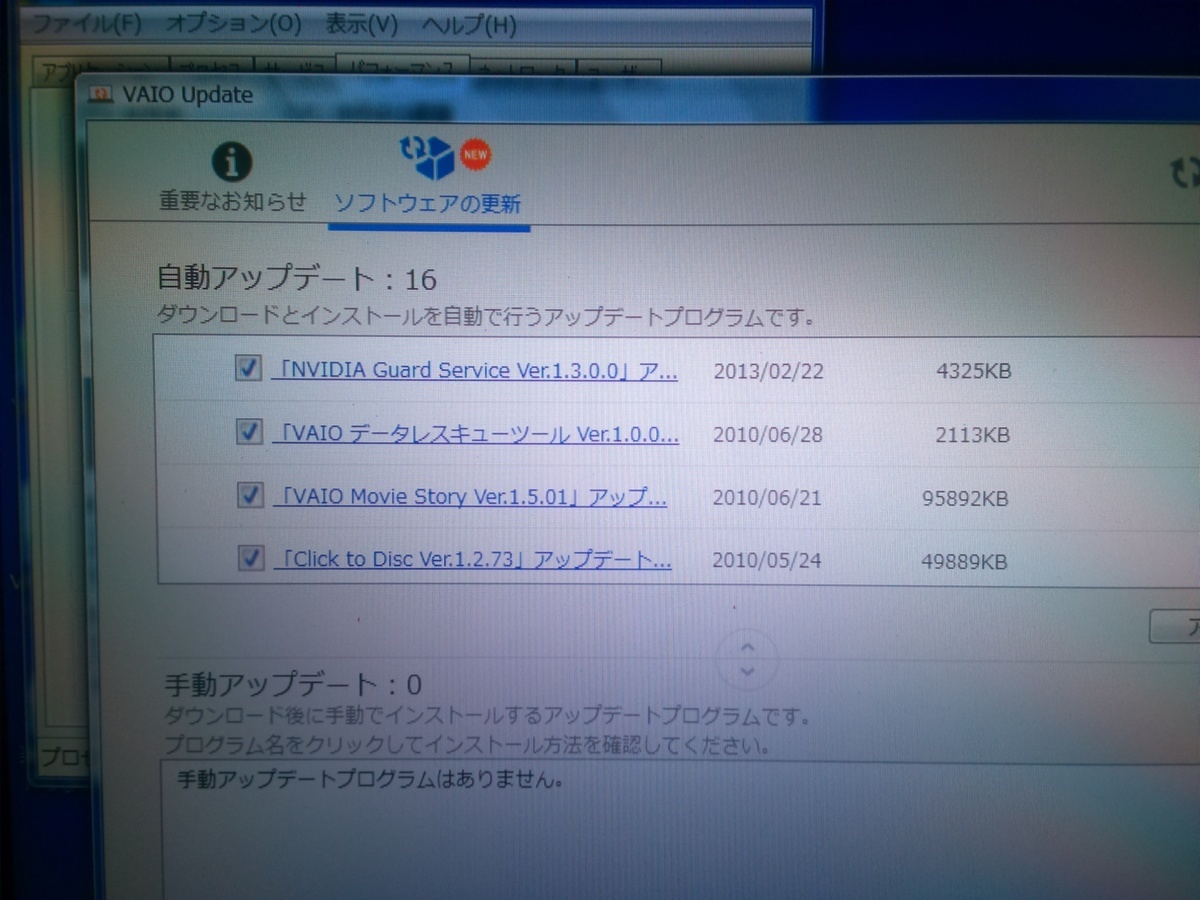1200x900 pixels.
Task: Click 自動アップデート：16 heading
Action: 297,279
